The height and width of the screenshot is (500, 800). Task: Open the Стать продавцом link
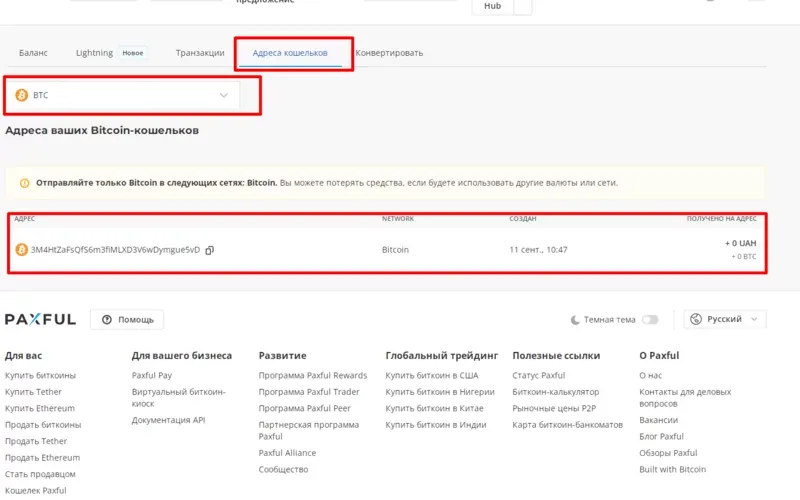coord(40,474)
